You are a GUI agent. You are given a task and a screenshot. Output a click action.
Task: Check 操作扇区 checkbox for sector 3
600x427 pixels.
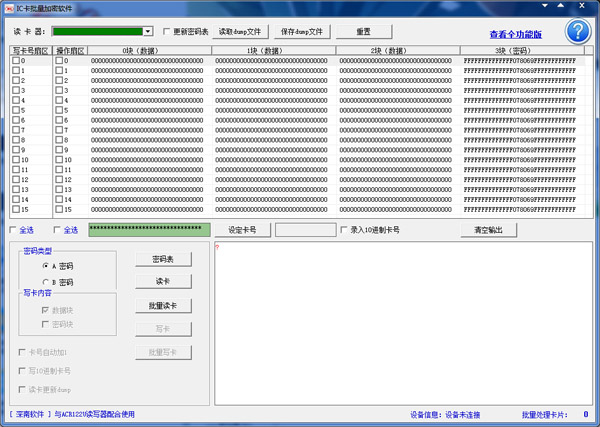pos(59,90)
